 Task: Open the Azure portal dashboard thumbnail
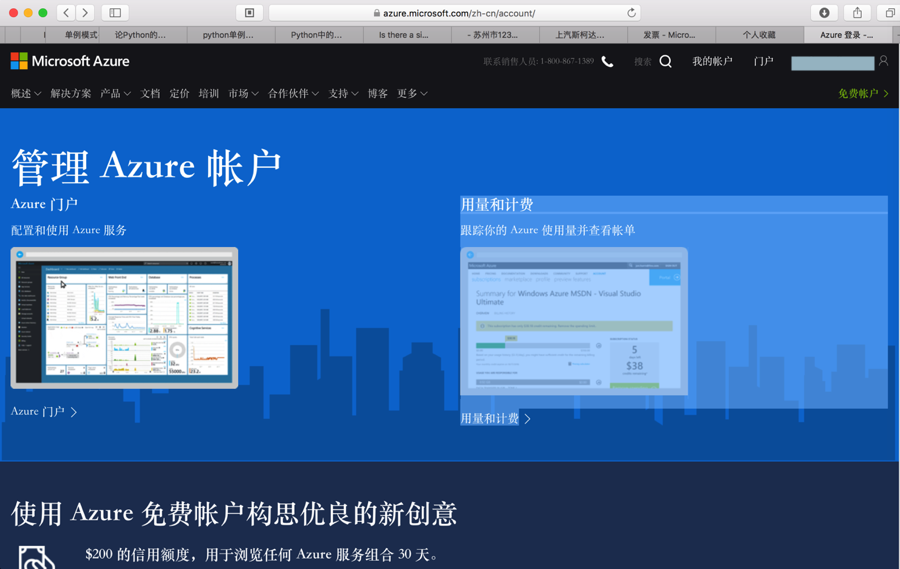(124, 318)
